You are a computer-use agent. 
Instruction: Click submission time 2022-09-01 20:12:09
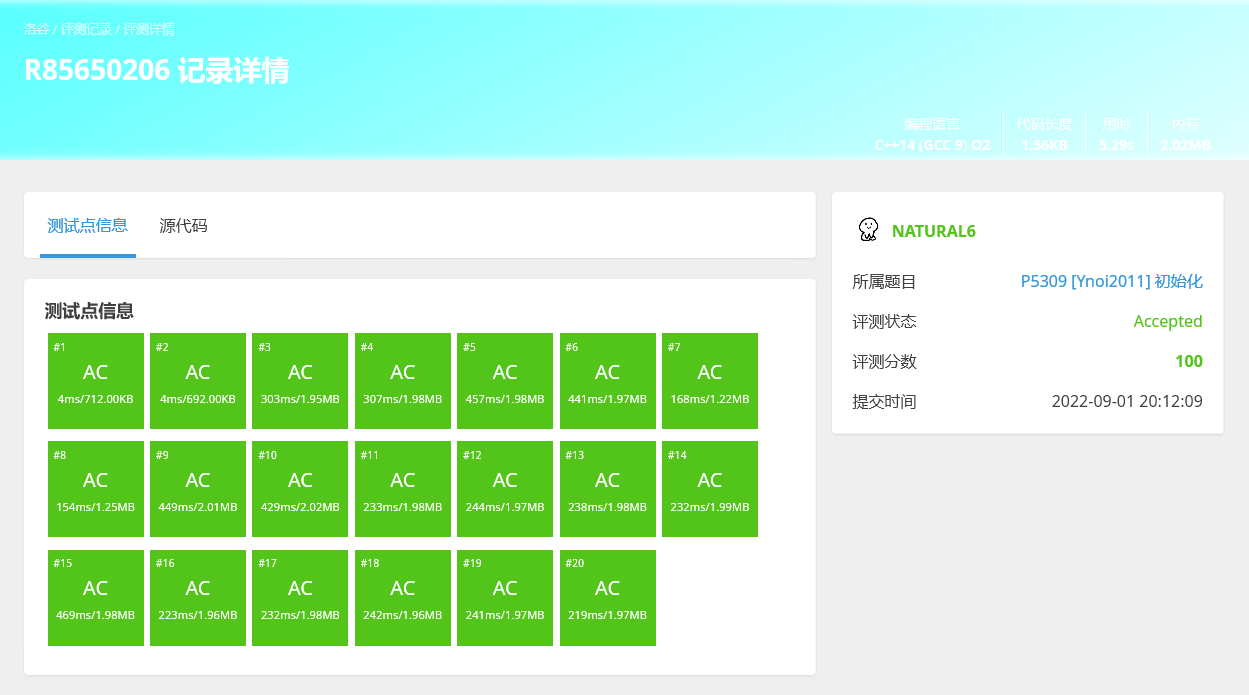pos(1127,402)
